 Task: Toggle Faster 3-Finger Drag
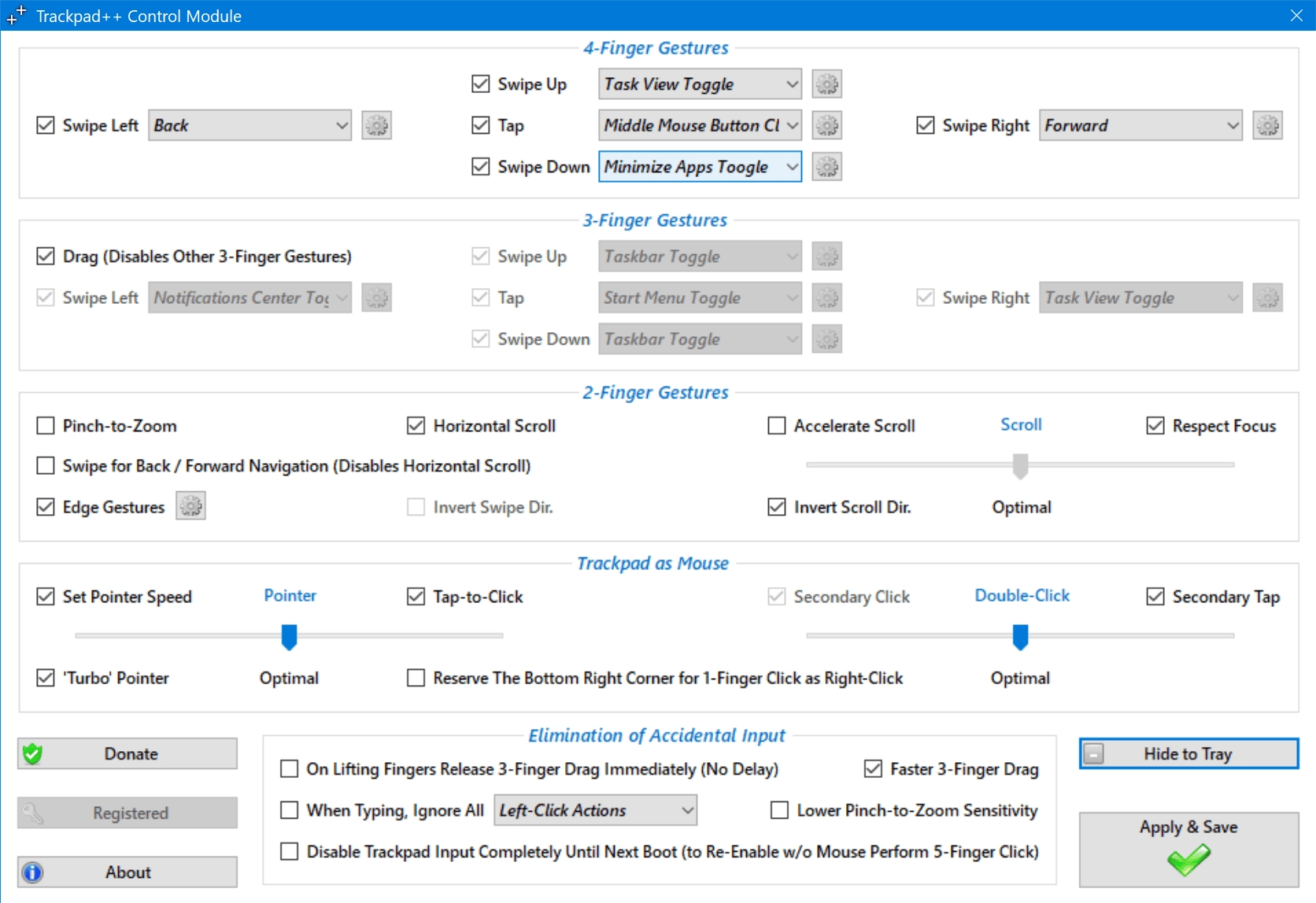click(873, 769)
